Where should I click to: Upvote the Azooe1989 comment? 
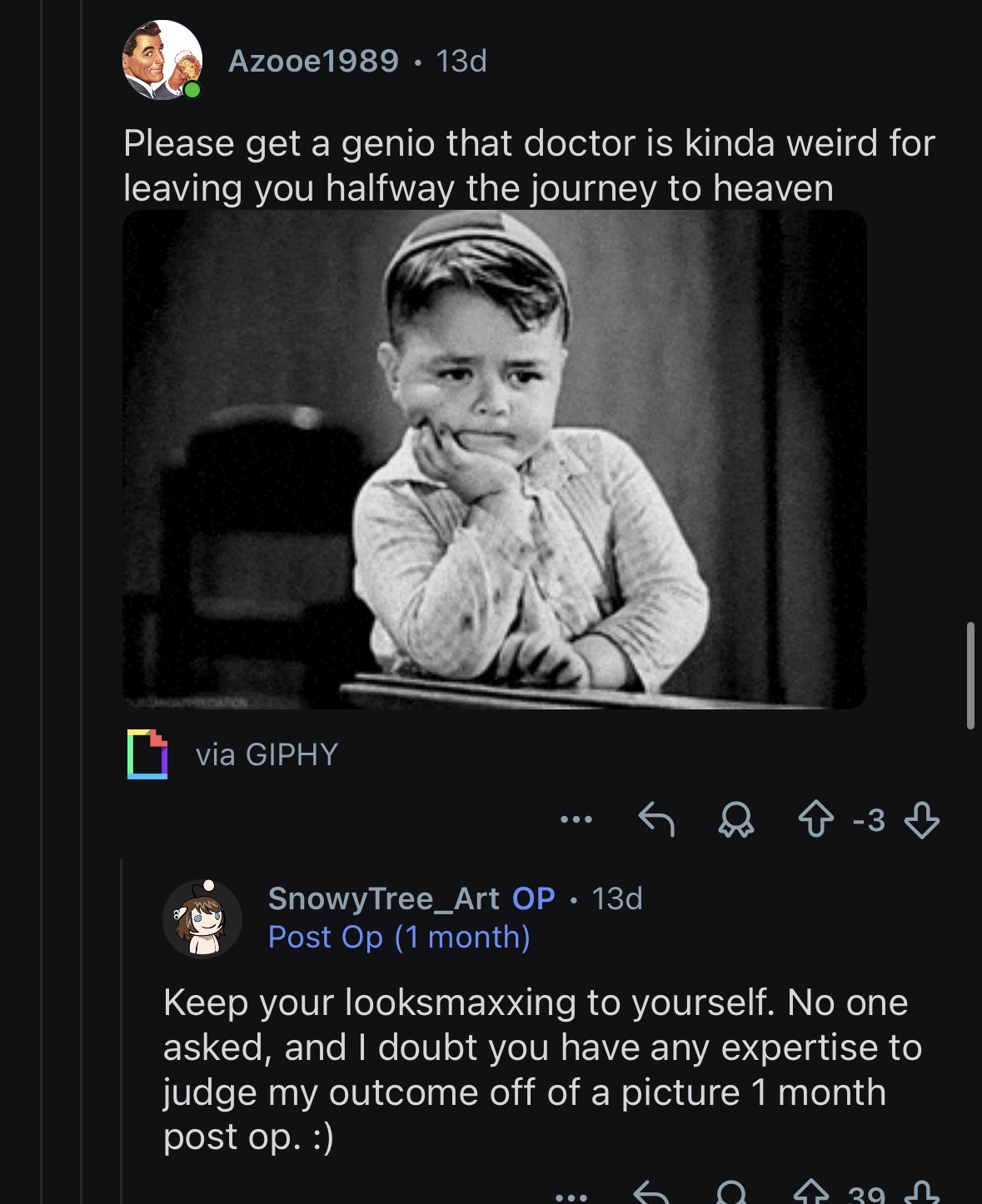pos(815,820)
